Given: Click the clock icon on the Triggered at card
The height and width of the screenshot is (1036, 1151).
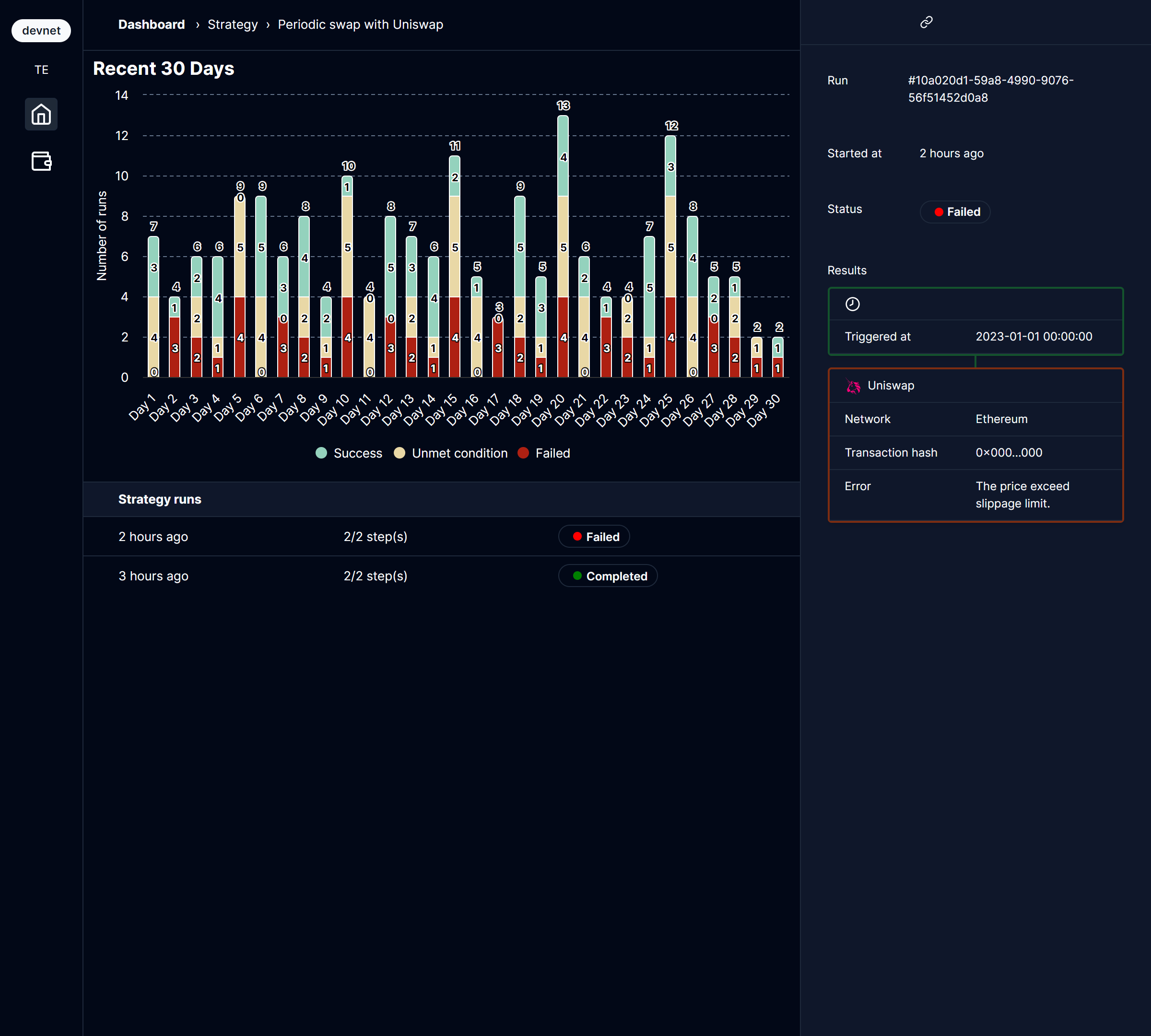Looking at the screenshot, I should [852, 304].
